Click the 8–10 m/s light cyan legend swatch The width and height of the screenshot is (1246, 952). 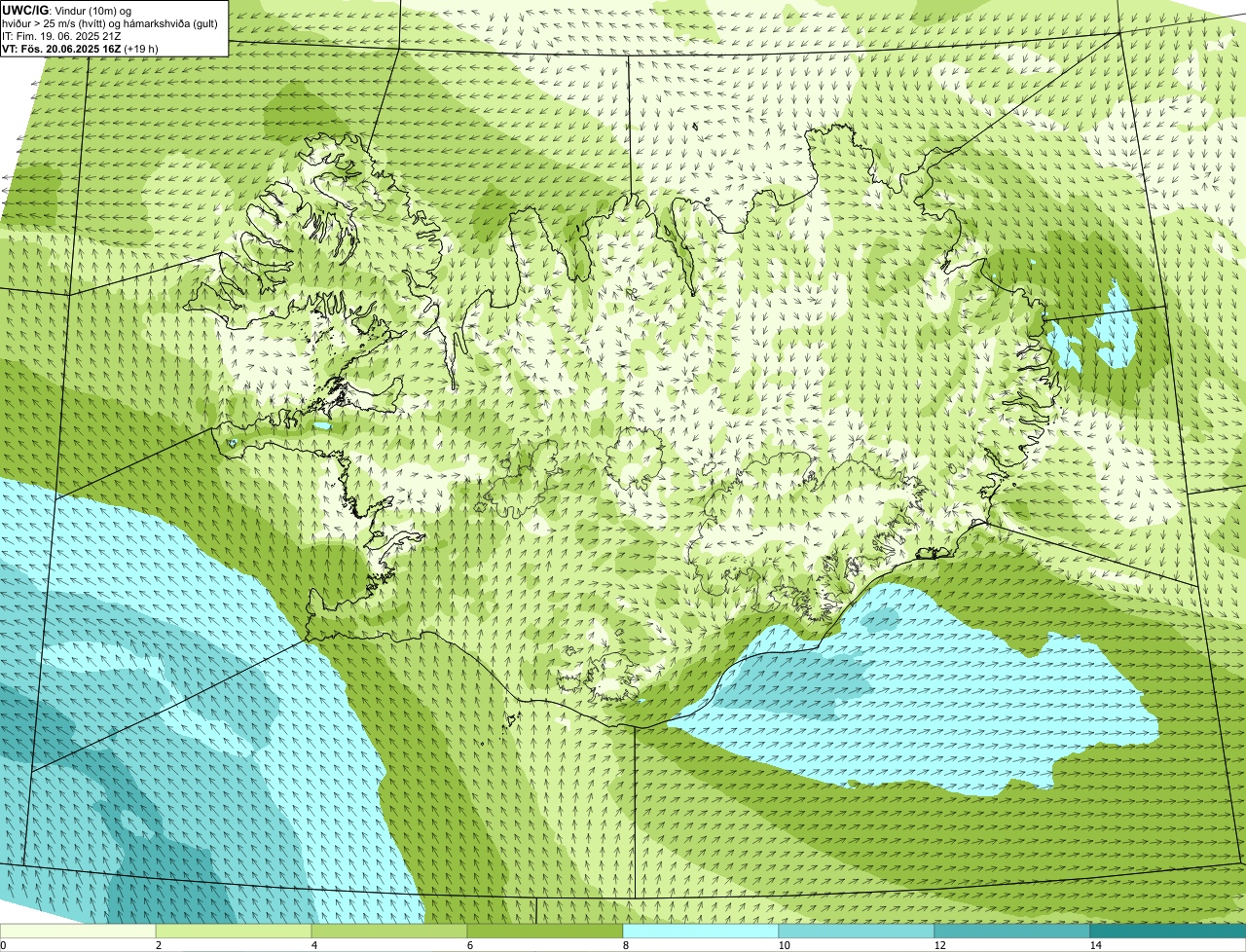(x=701, y=931)
